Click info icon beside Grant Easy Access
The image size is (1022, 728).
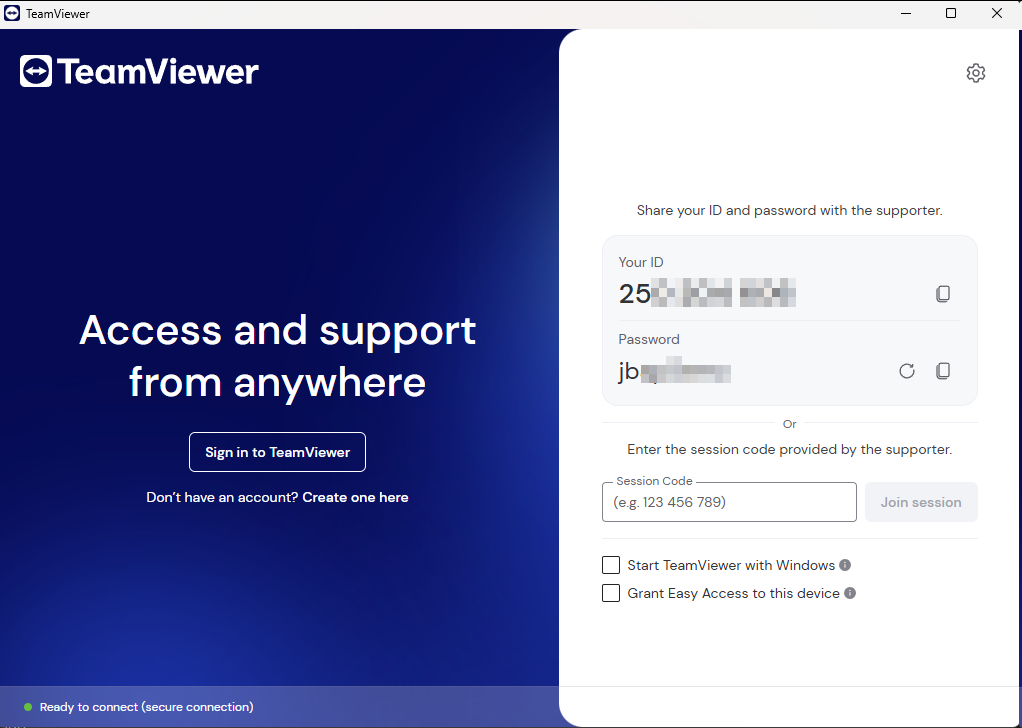pos(850,593)
